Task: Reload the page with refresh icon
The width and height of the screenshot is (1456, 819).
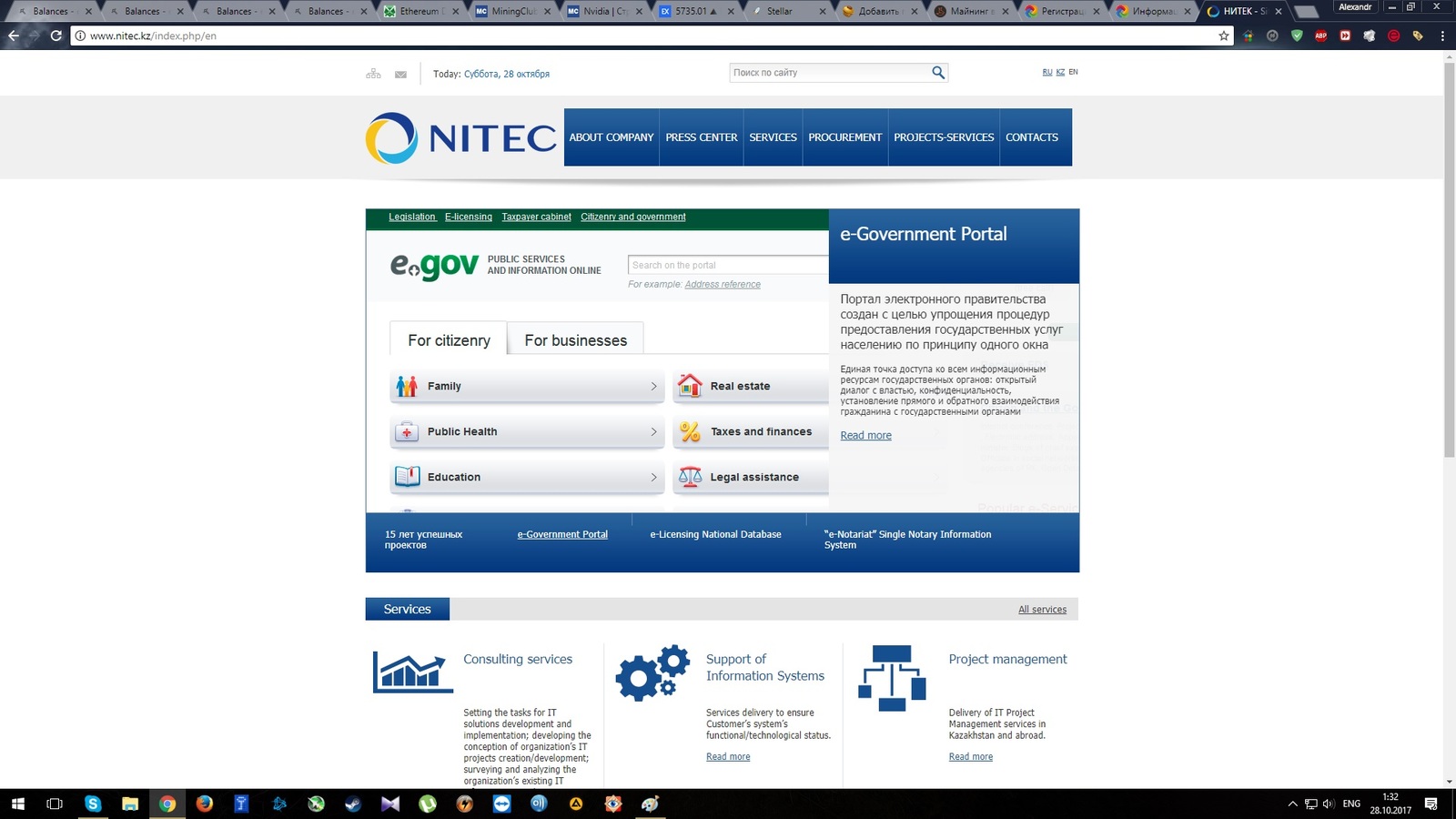Action: tap(56, 36)
